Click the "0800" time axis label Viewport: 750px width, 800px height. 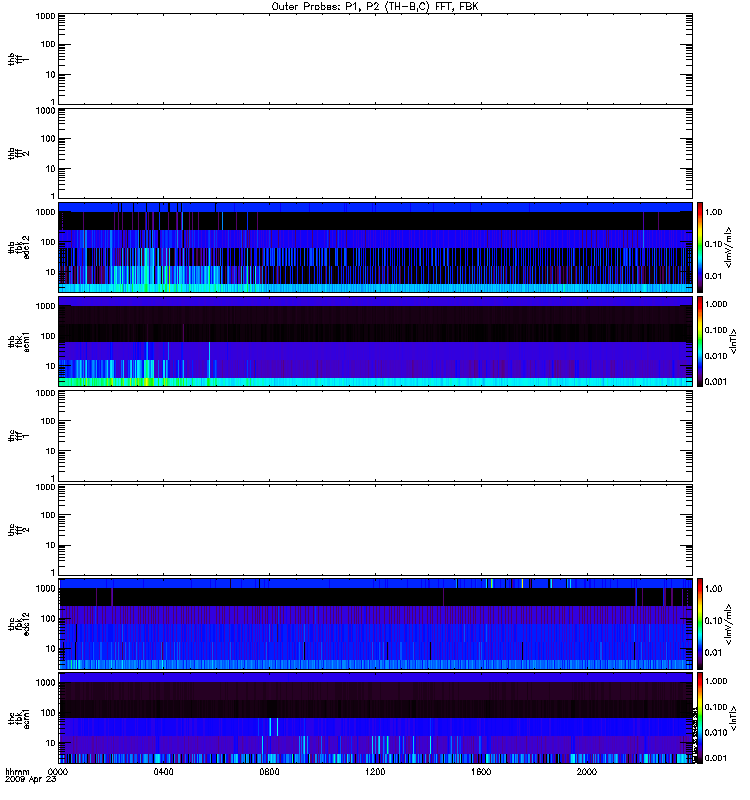(x=269, y=772)
